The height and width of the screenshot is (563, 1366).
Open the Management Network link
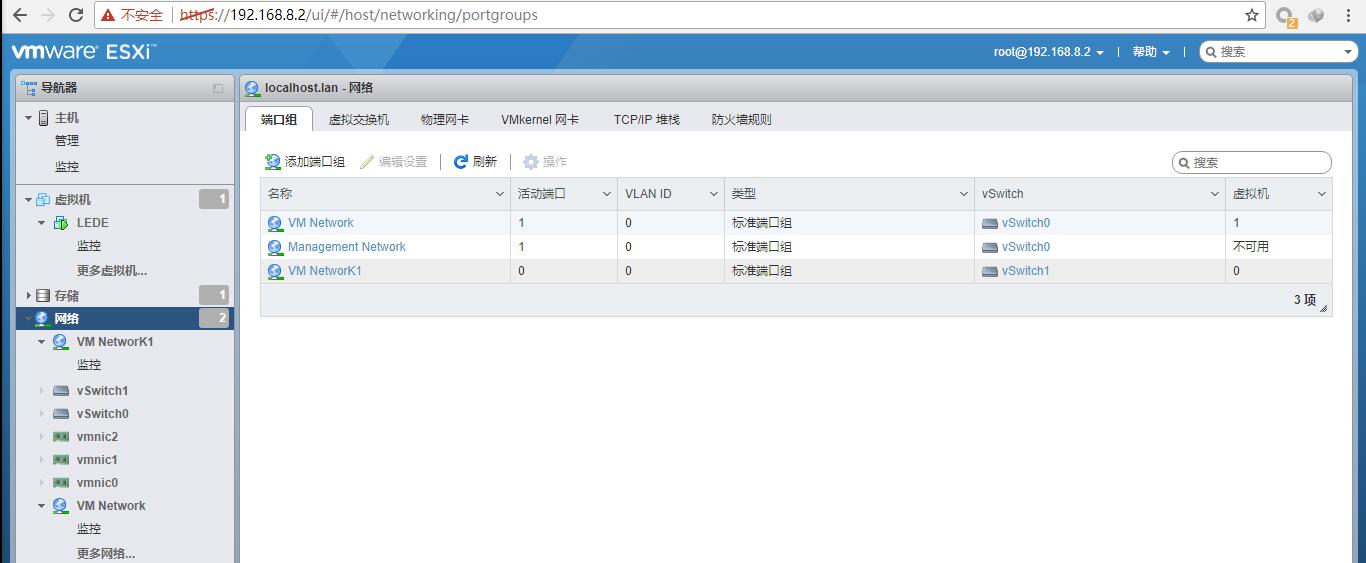click(x=347, y=247)
